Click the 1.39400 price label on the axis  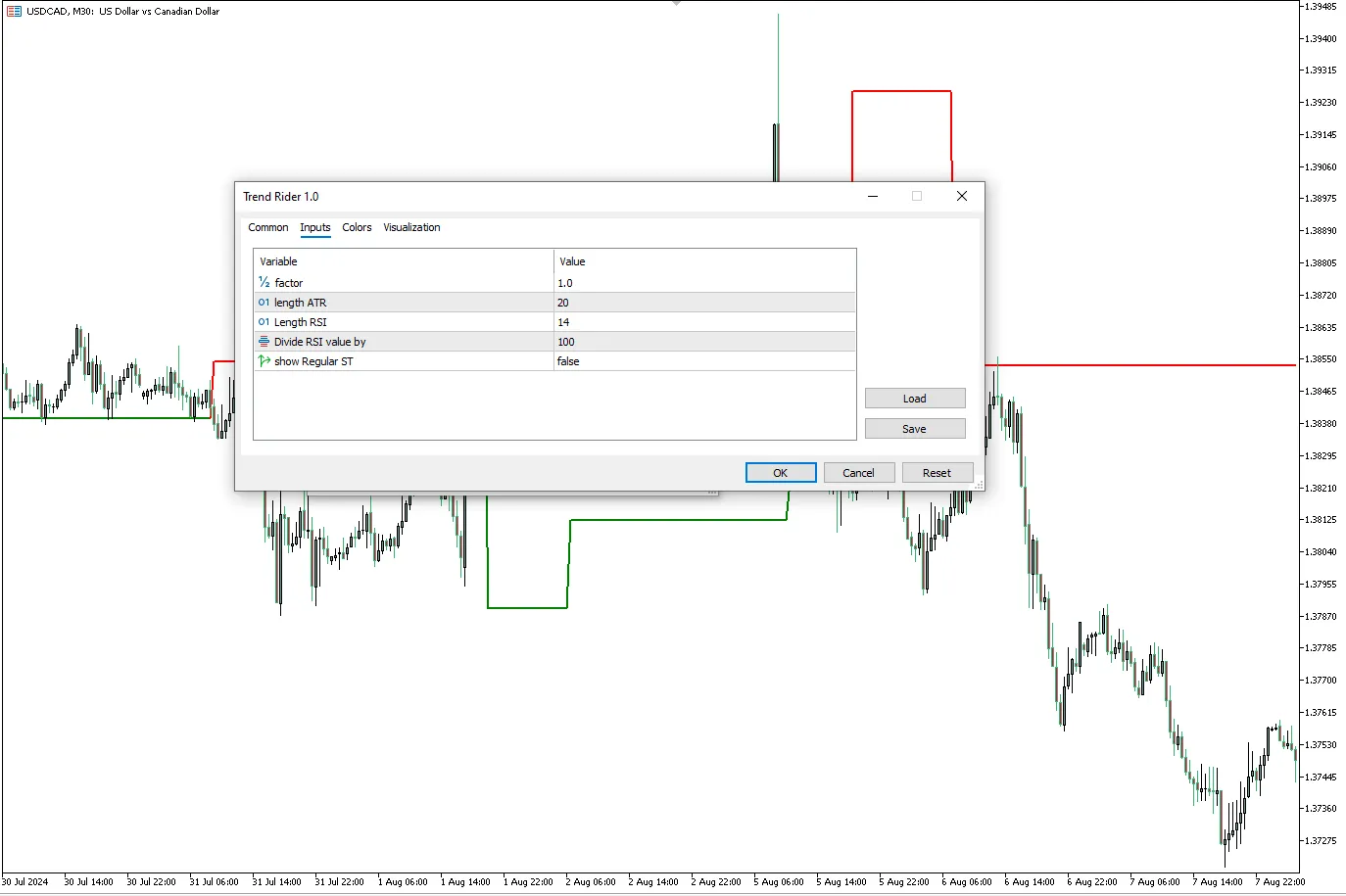pos(1321,39)
